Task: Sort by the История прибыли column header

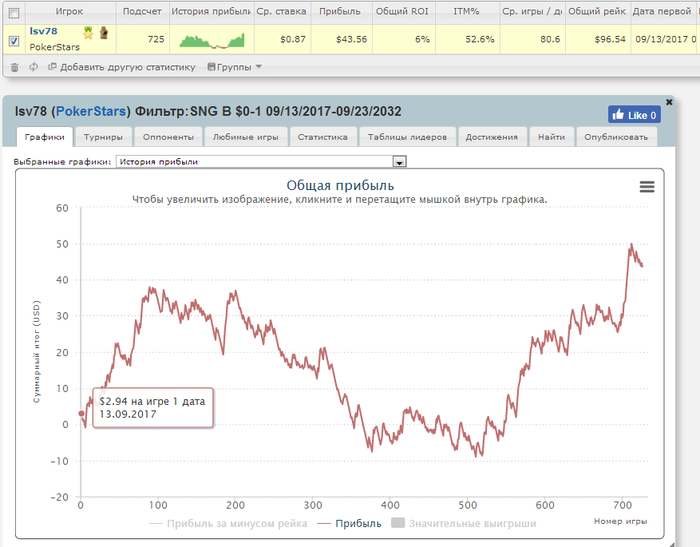Action: point(211,12)
